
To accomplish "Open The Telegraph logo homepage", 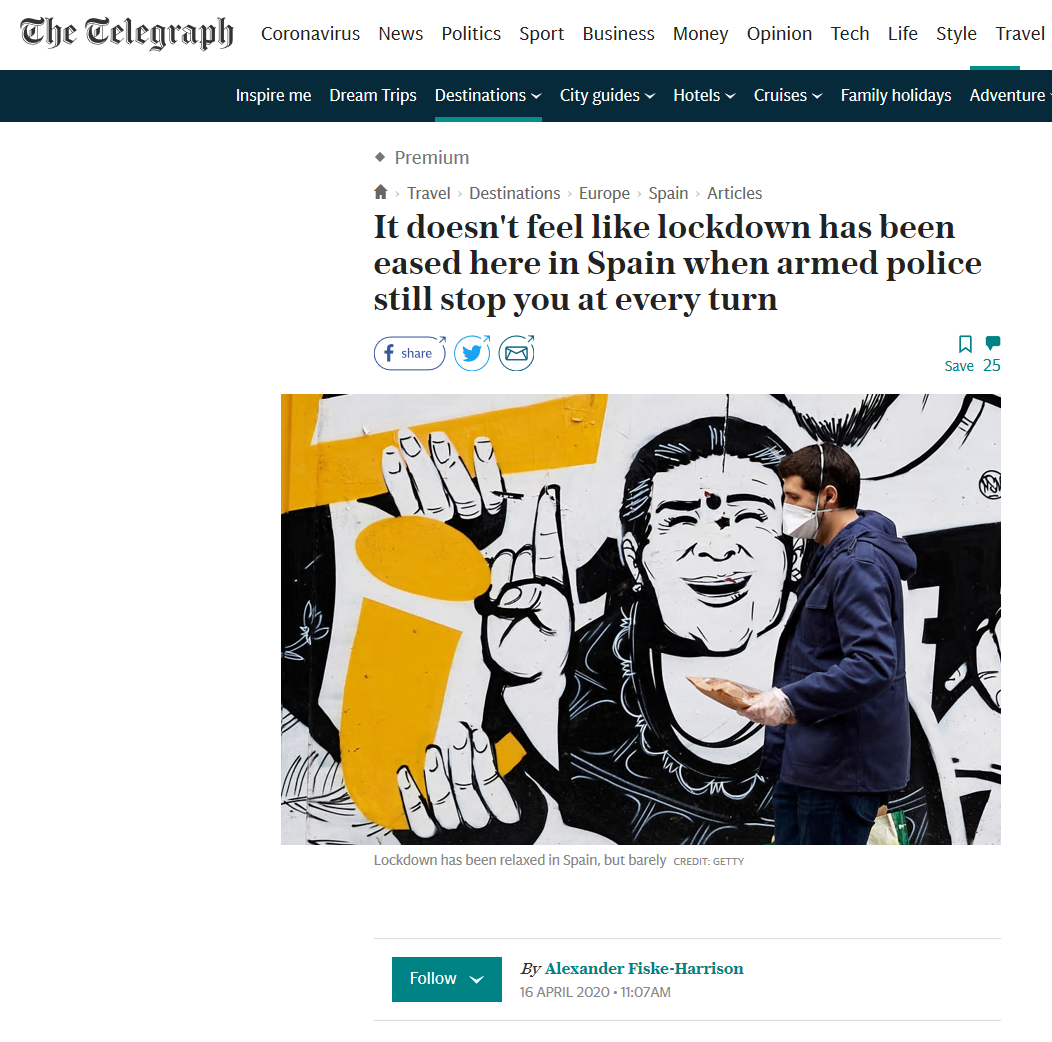I will pos(127,34).
